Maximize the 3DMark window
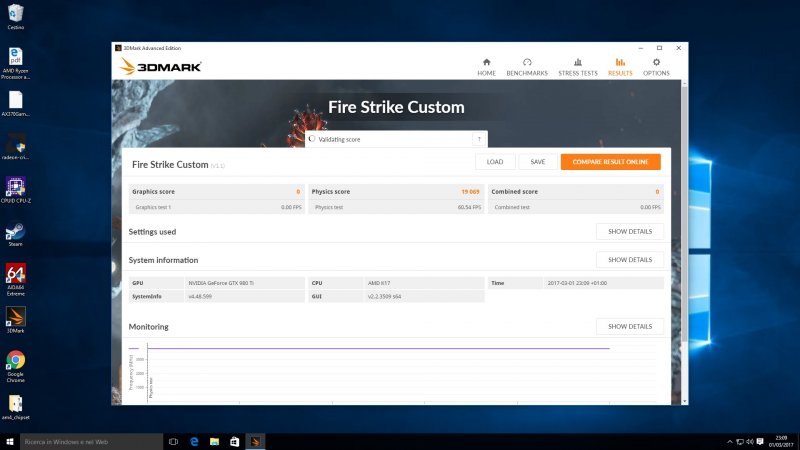This screenshot has height=450, width=800. click(x=659, y=48)
